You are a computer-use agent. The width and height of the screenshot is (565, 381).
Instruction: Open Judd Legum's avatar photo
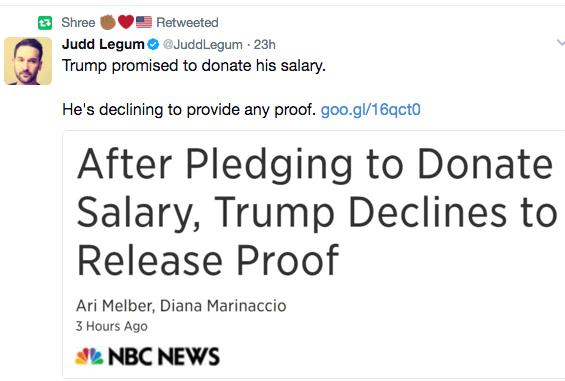(x=28, y=61)
